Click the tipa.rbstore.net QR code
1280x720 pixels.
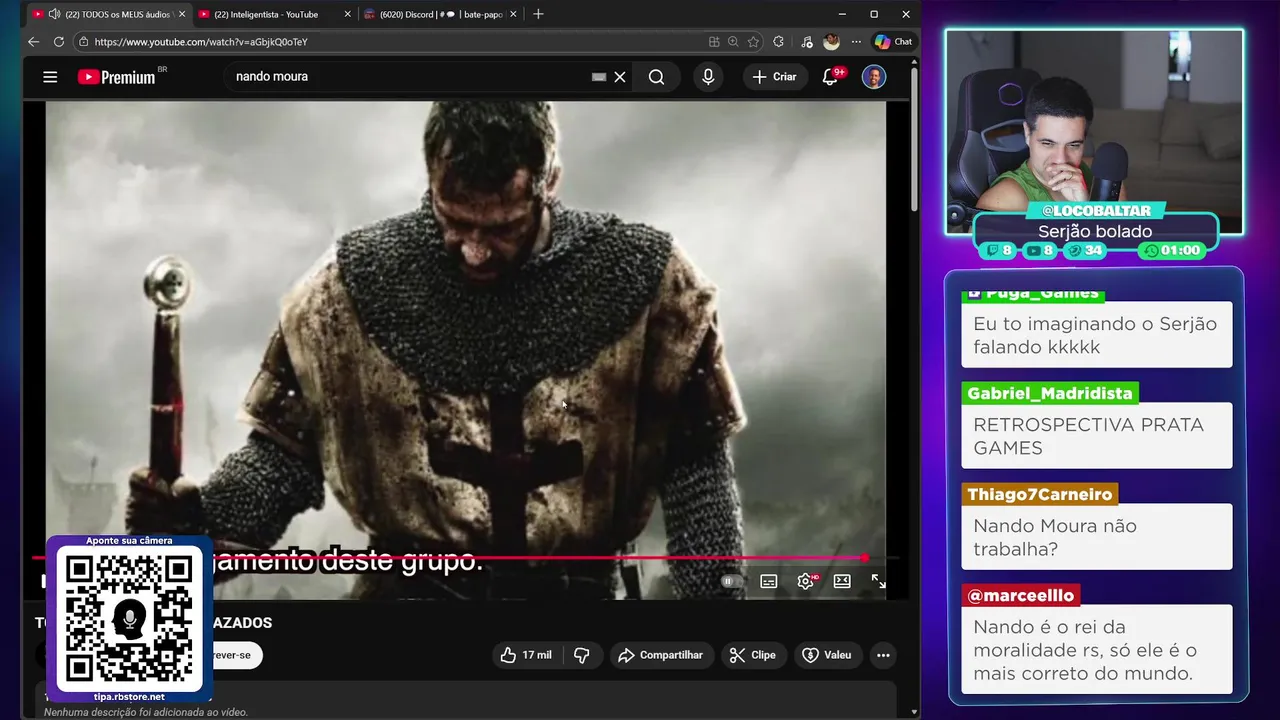click(x=129, y=617)
